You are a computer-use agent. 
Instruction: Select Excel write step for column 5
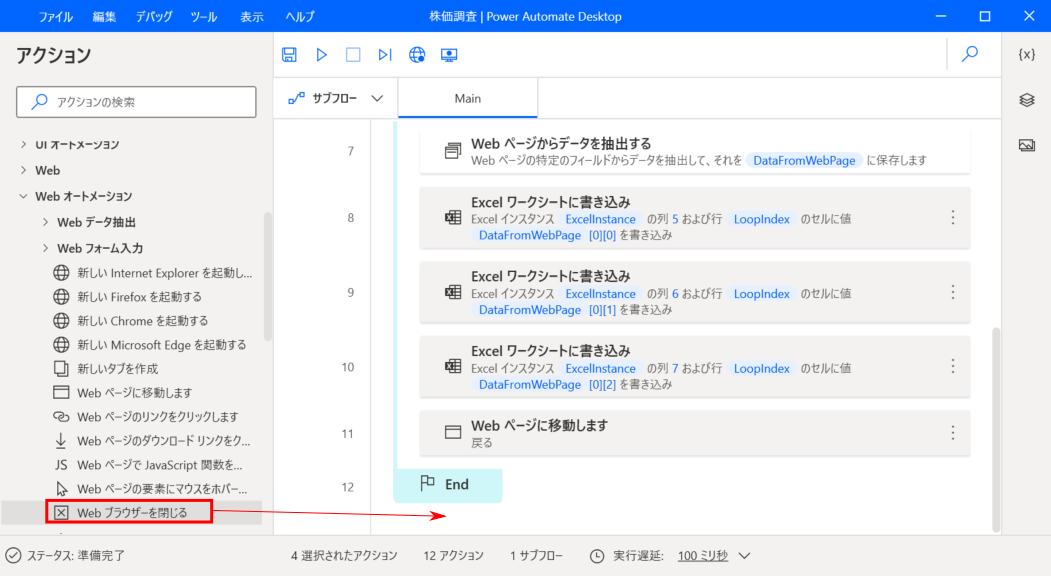[x=694, y=218]
